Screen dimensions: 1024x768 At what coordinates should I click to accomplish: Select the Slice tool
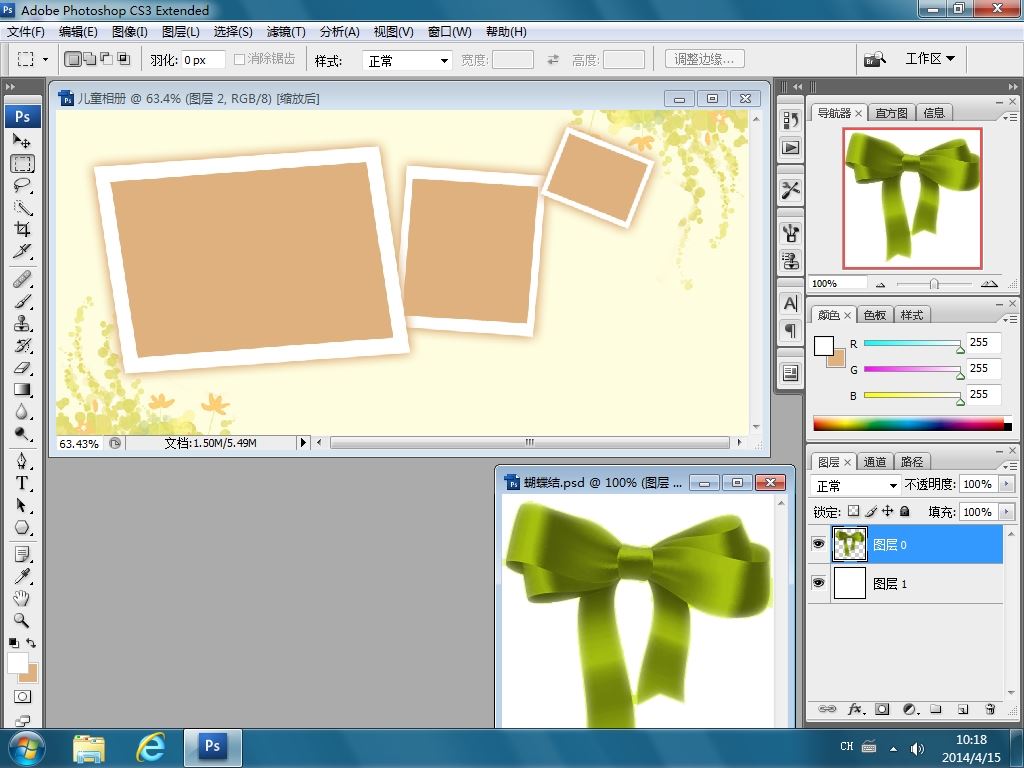tap(22, 251)
